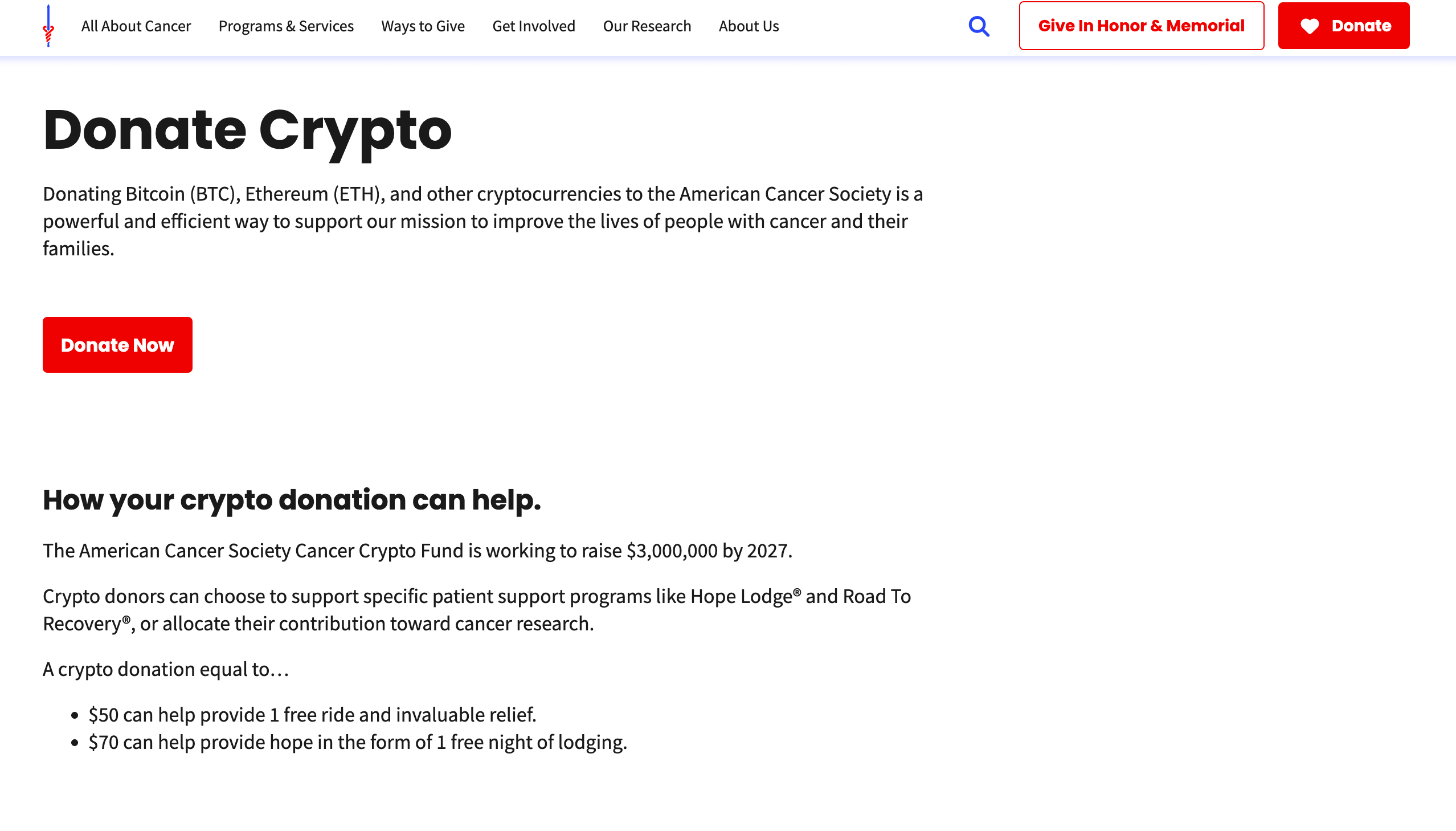Click the red Donate header button
This screenshot has height=831, width=1456.
tap(1343, 26)
